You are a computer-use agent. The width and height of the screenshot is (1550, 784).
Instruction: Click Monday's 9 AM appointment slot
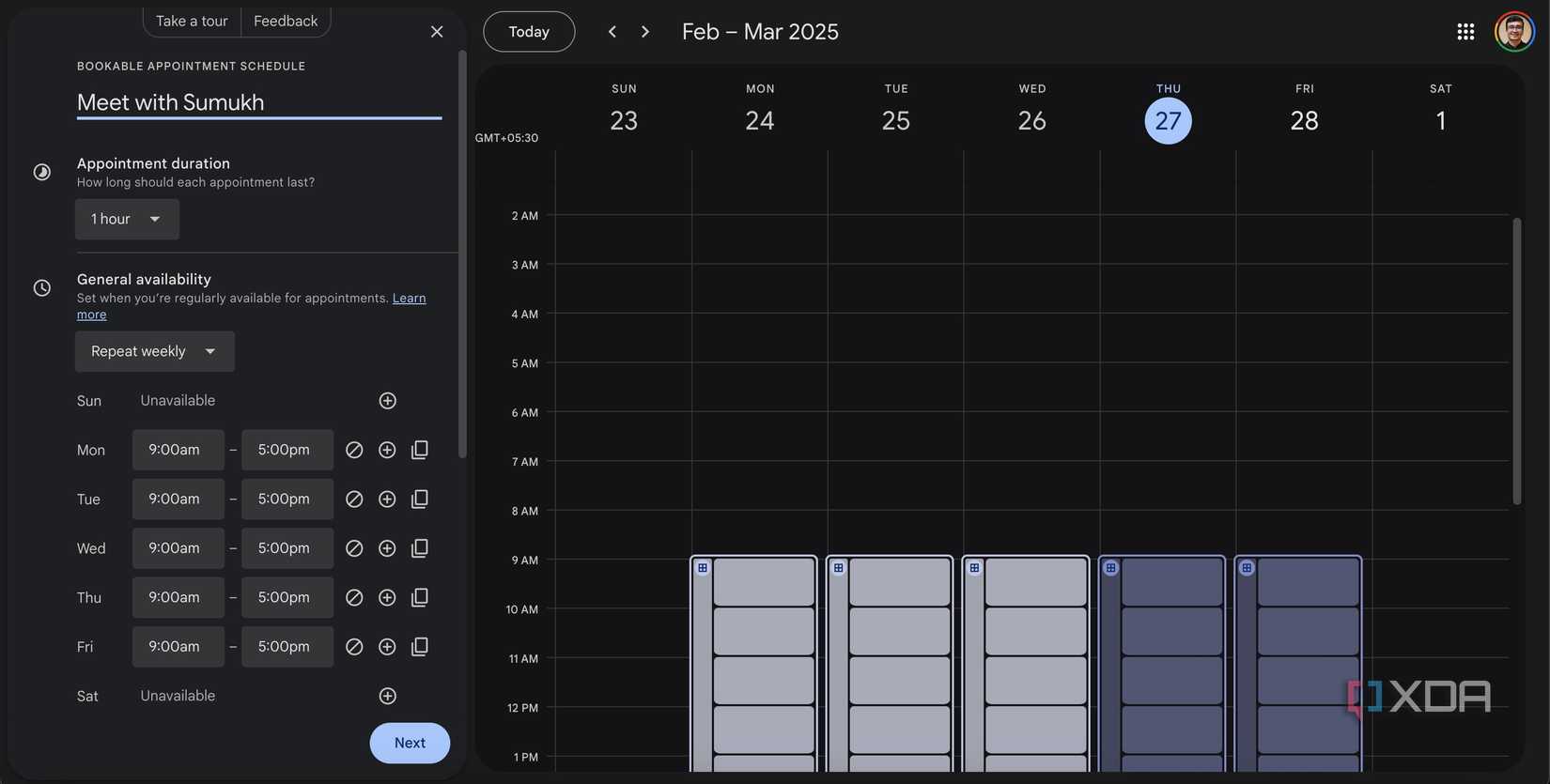pyautogui.click(x=764, y=583)
